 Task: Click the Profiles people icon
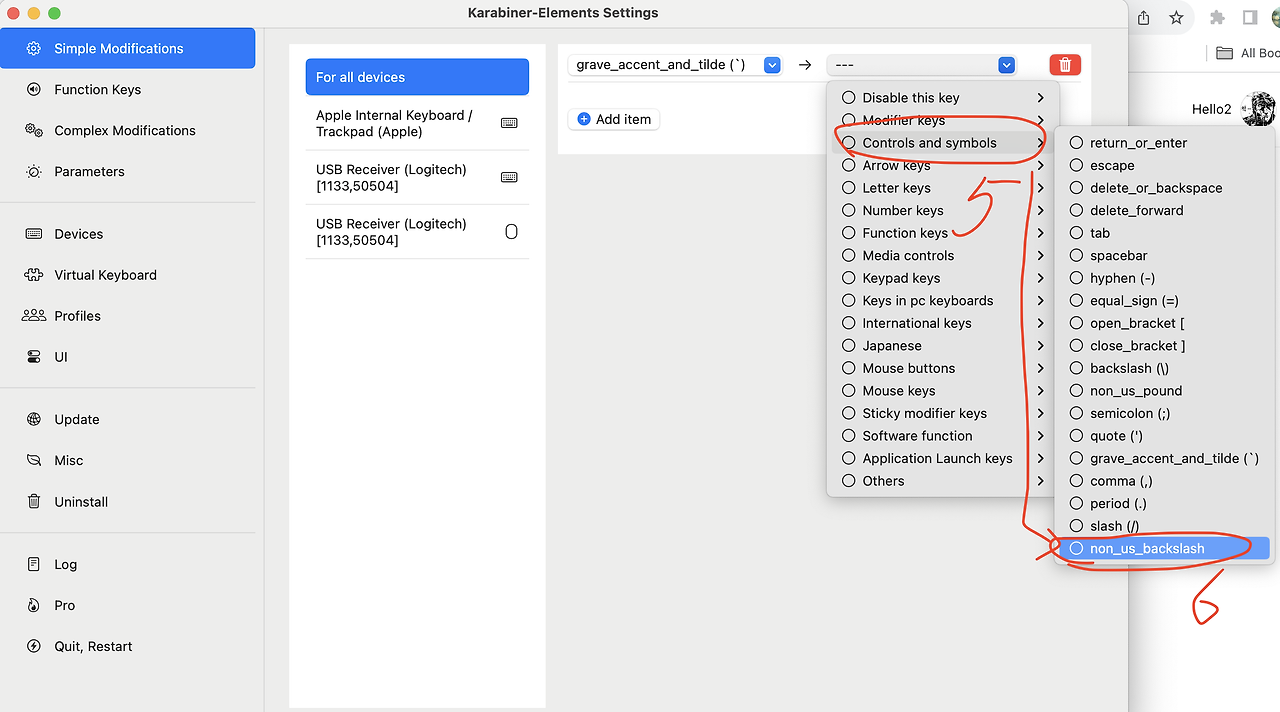tap(34, 315)
